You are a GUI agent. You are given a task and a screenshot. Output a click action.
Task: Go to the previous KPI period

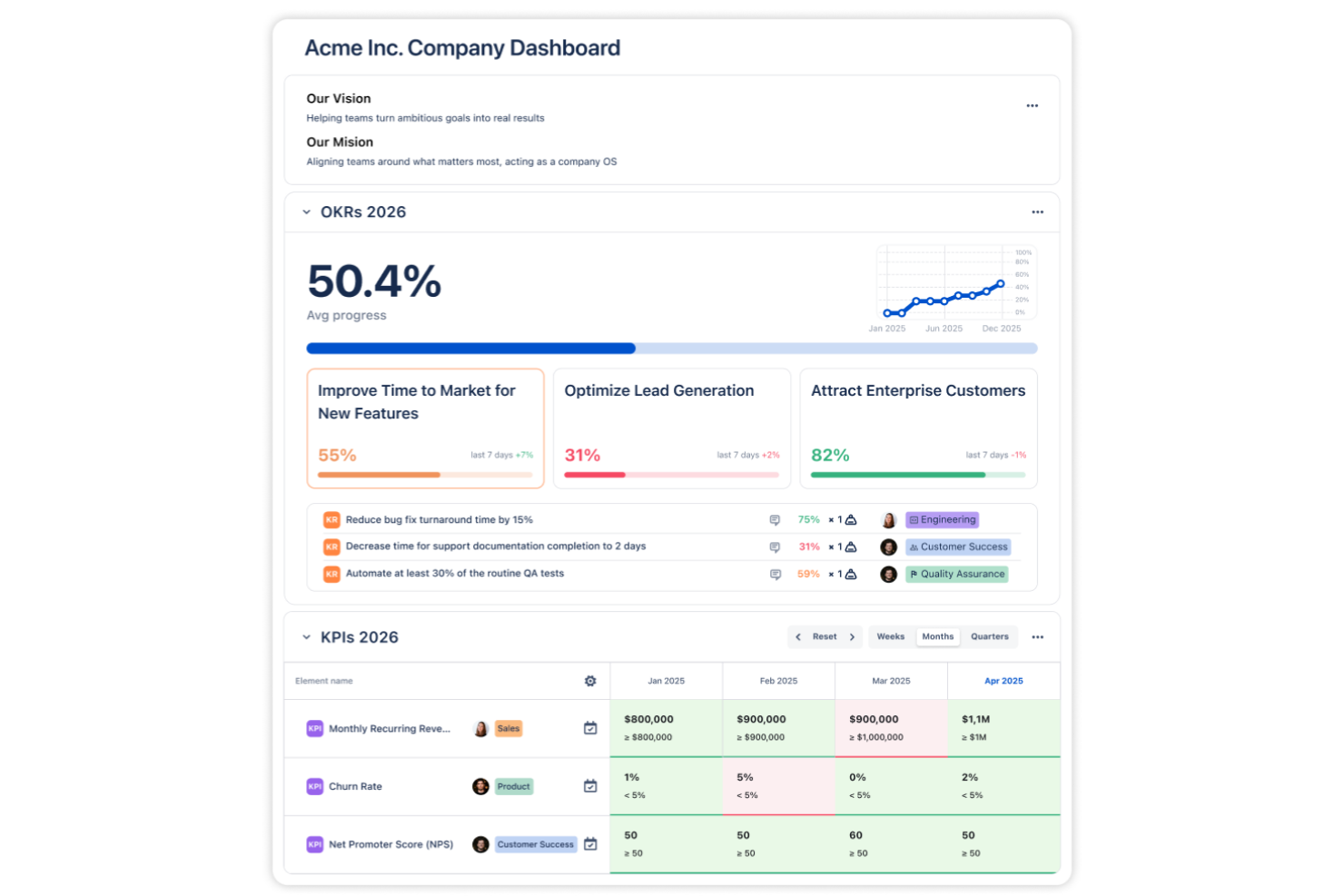coord(798,637)
